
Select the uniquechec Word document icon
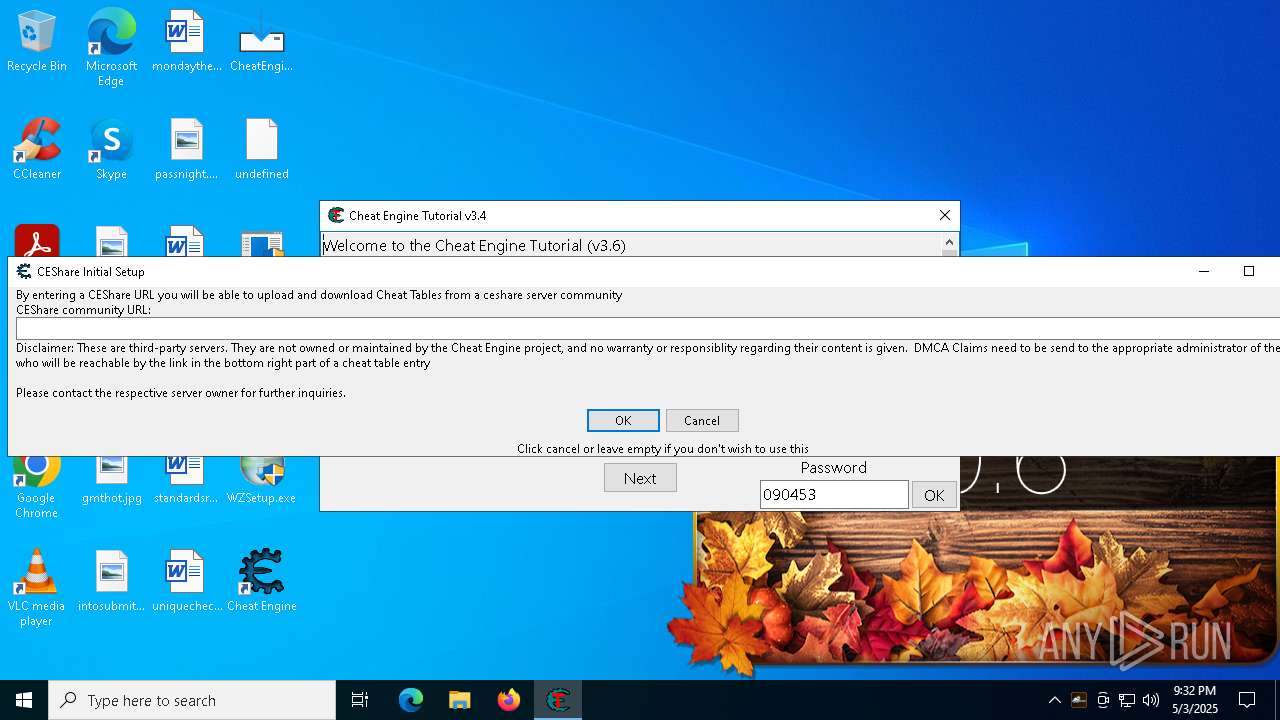[186, 581]
